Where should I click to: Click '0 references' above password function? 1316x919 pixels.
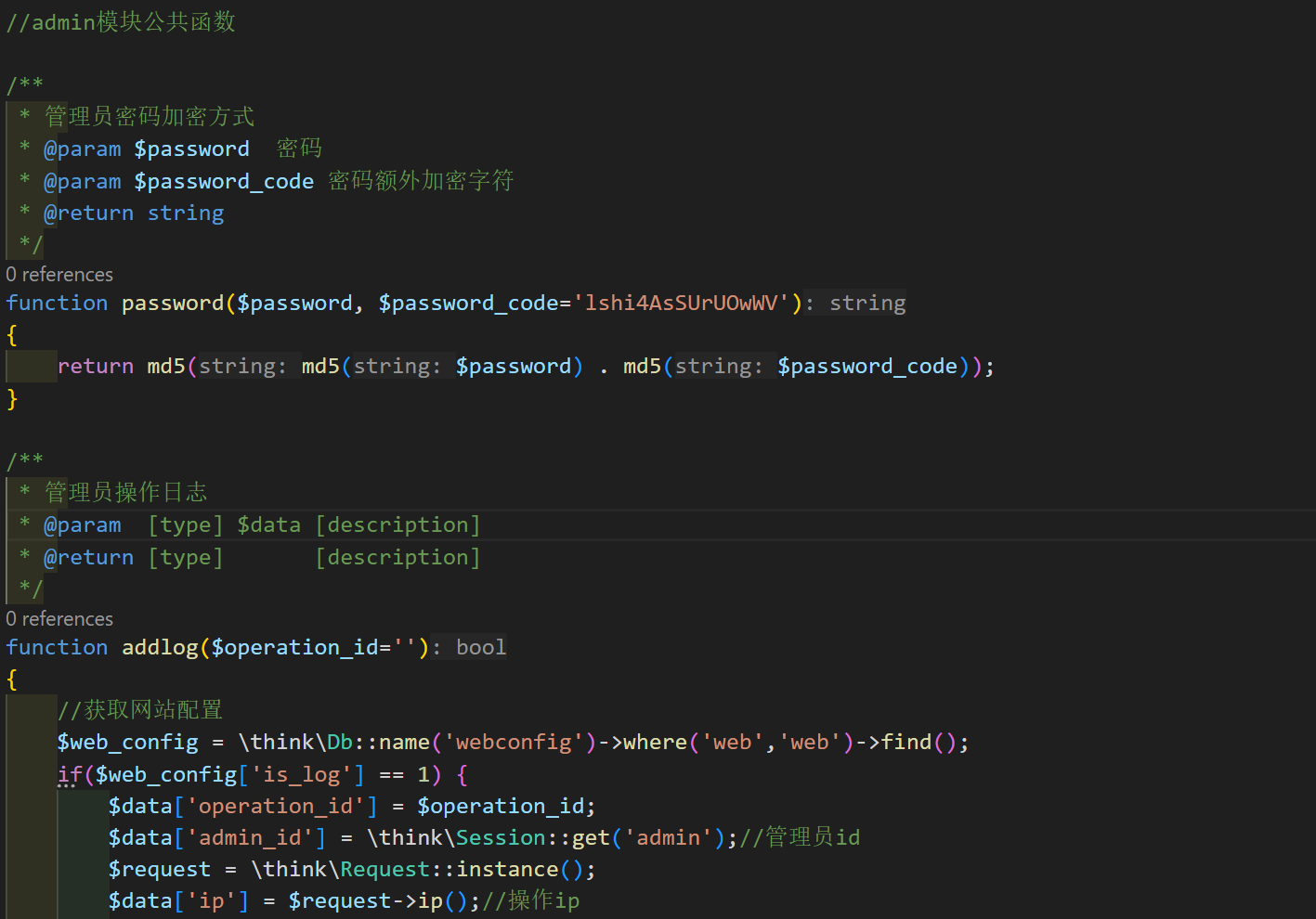tap(59, 275)
